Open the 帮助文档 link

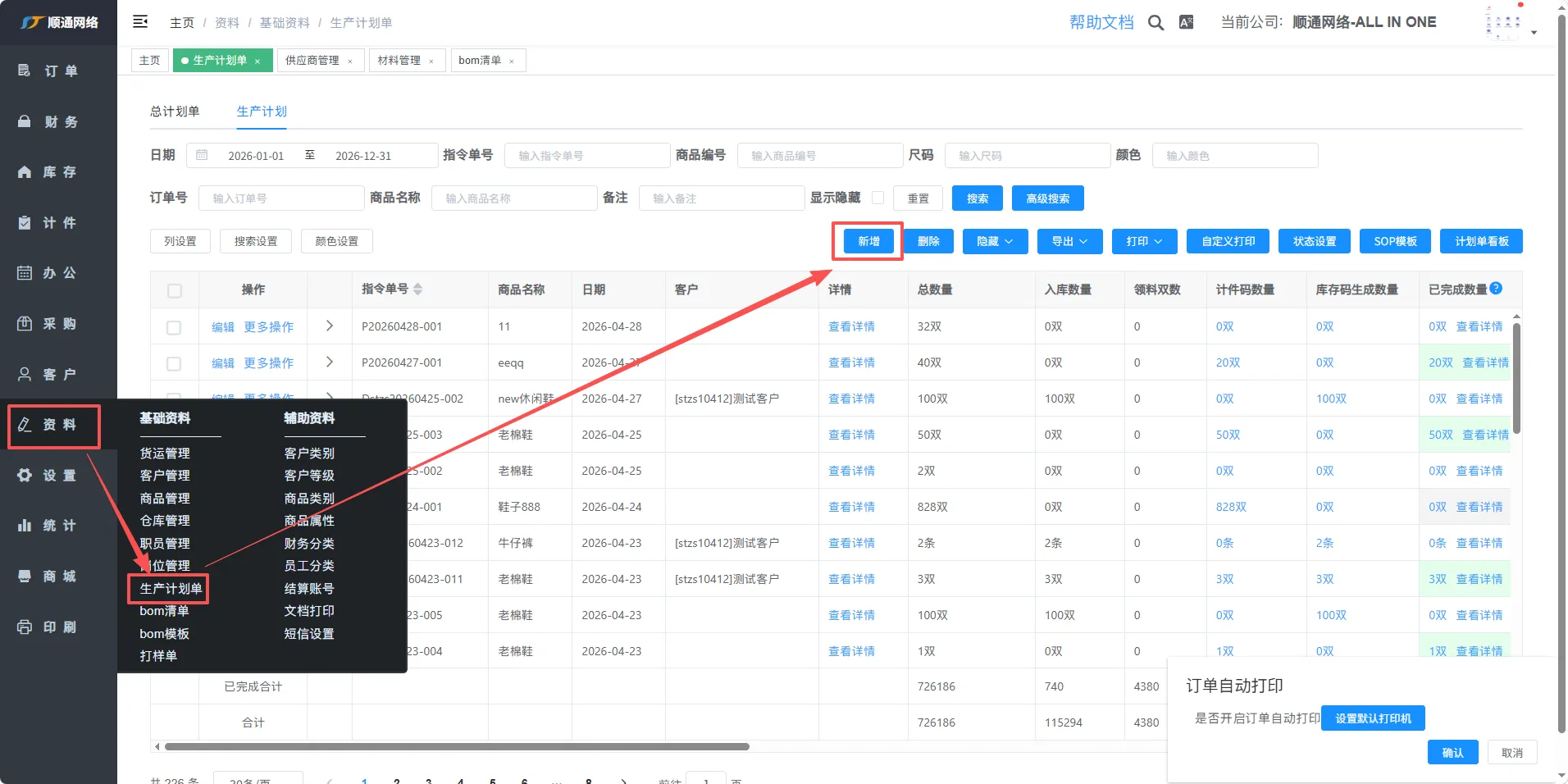coord(1101,23)
